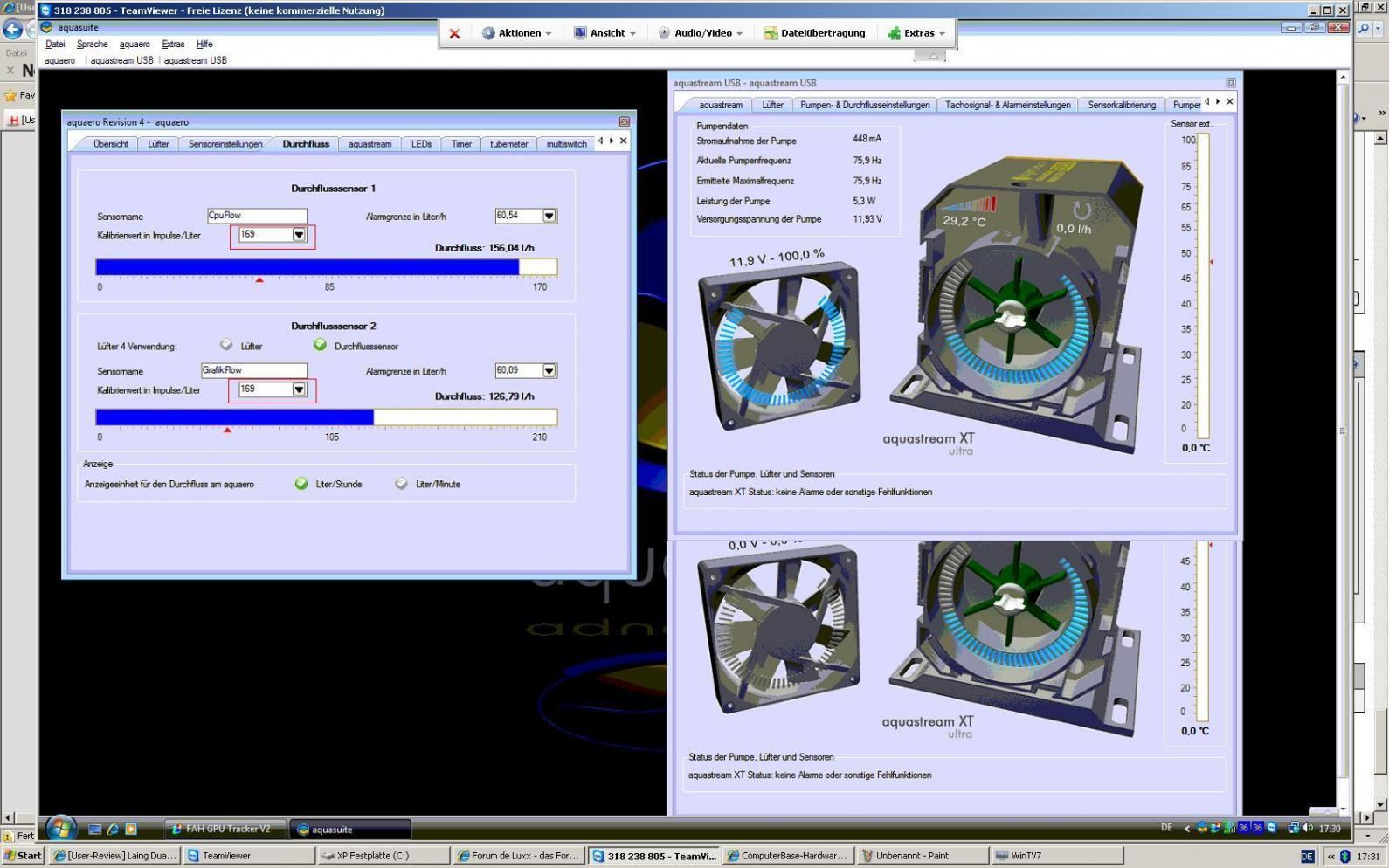Open the aquasuite Sprache menu
The width and height of the screenshot is (1389, 868).
click(x=92, y=44)
